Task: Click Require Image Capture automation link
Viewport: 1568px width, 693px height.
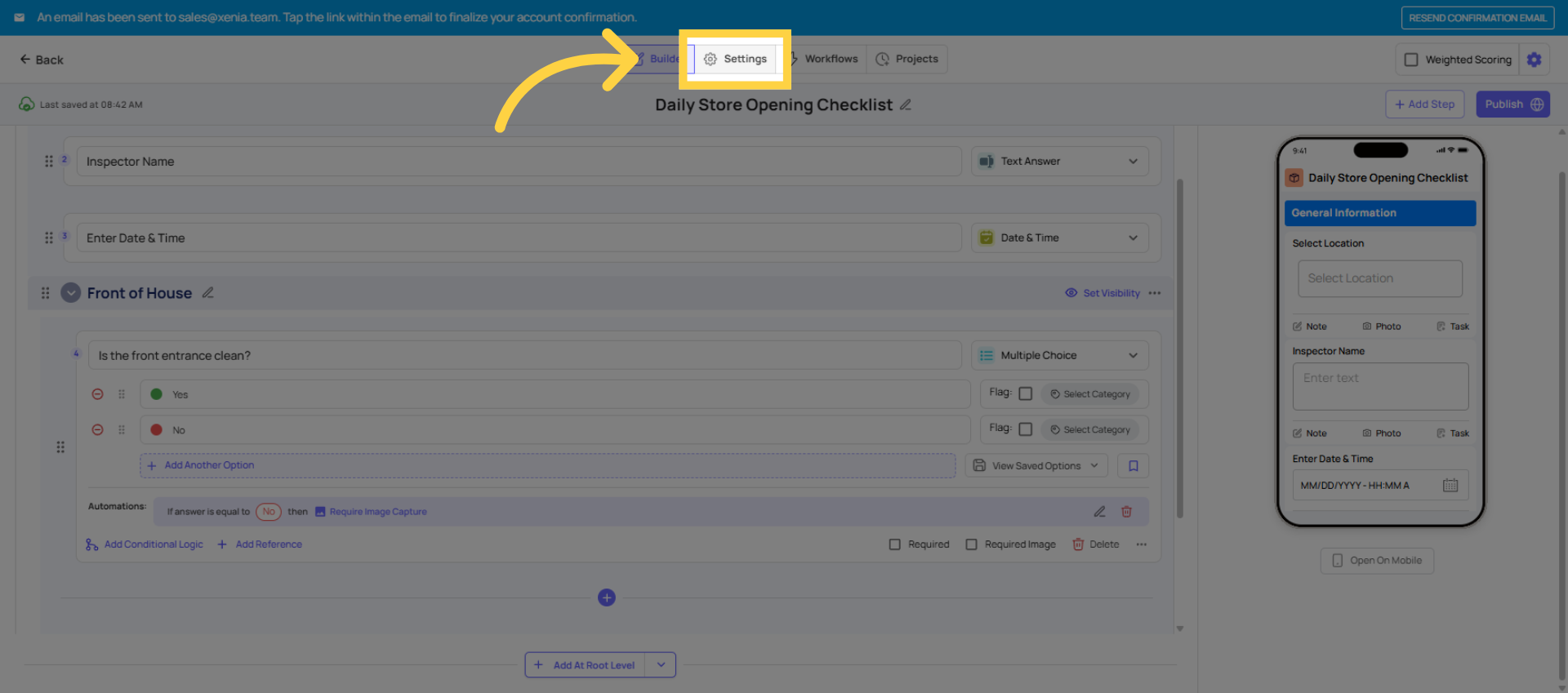Action: (x=371, y=512)
